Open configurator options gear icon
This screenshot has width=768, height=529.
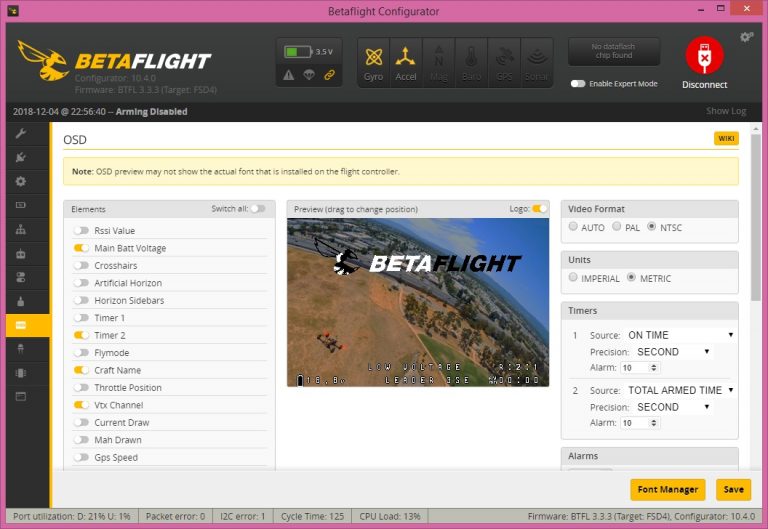[746, 37]
